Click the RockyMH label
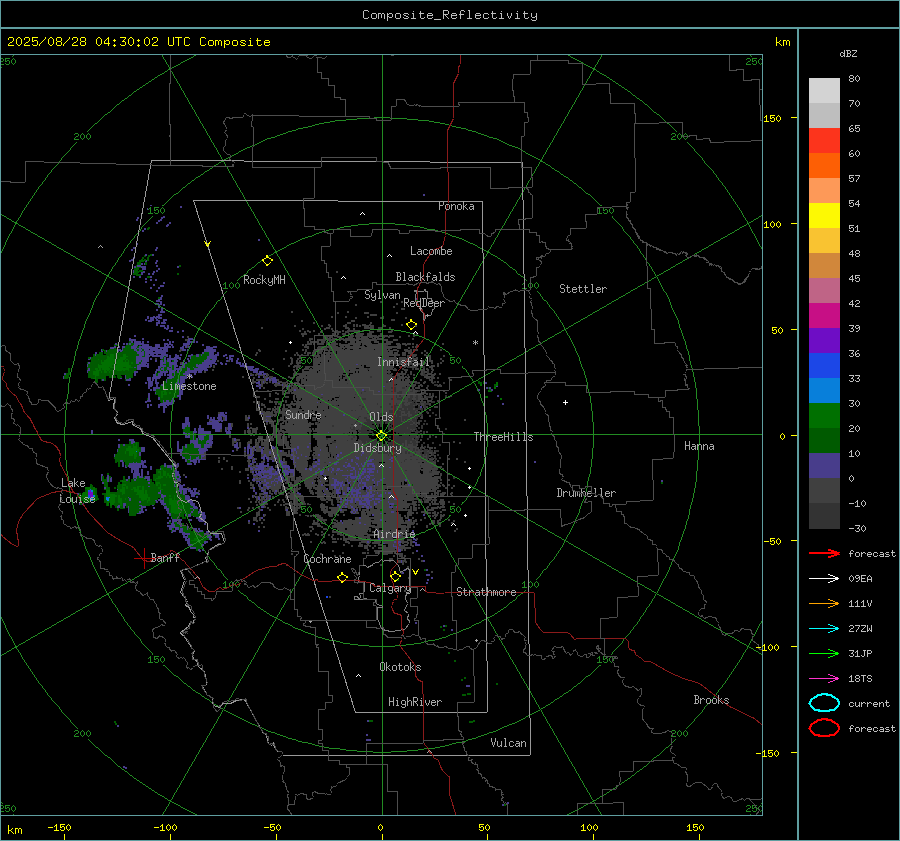This screenshot has width=900, height=841. click(264, 280)
